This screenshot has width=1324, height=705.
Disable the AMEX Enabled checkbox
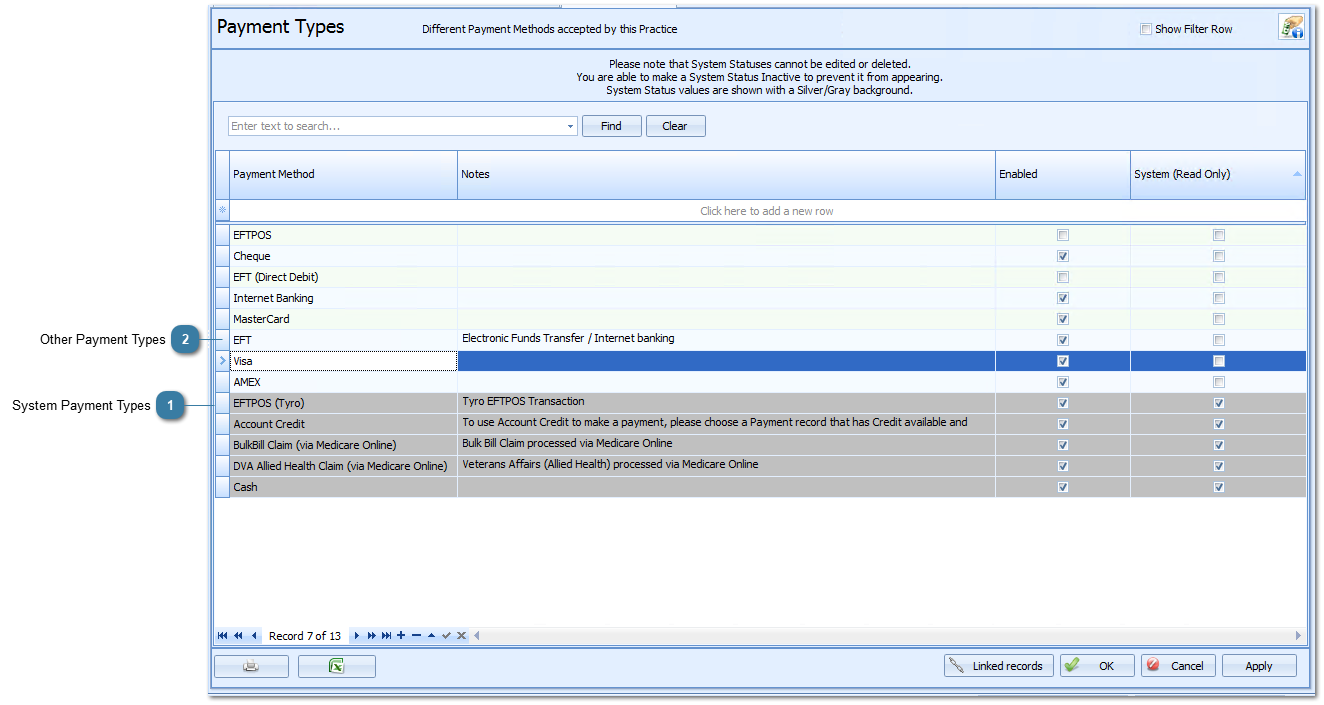click(x=1063, y=382)
